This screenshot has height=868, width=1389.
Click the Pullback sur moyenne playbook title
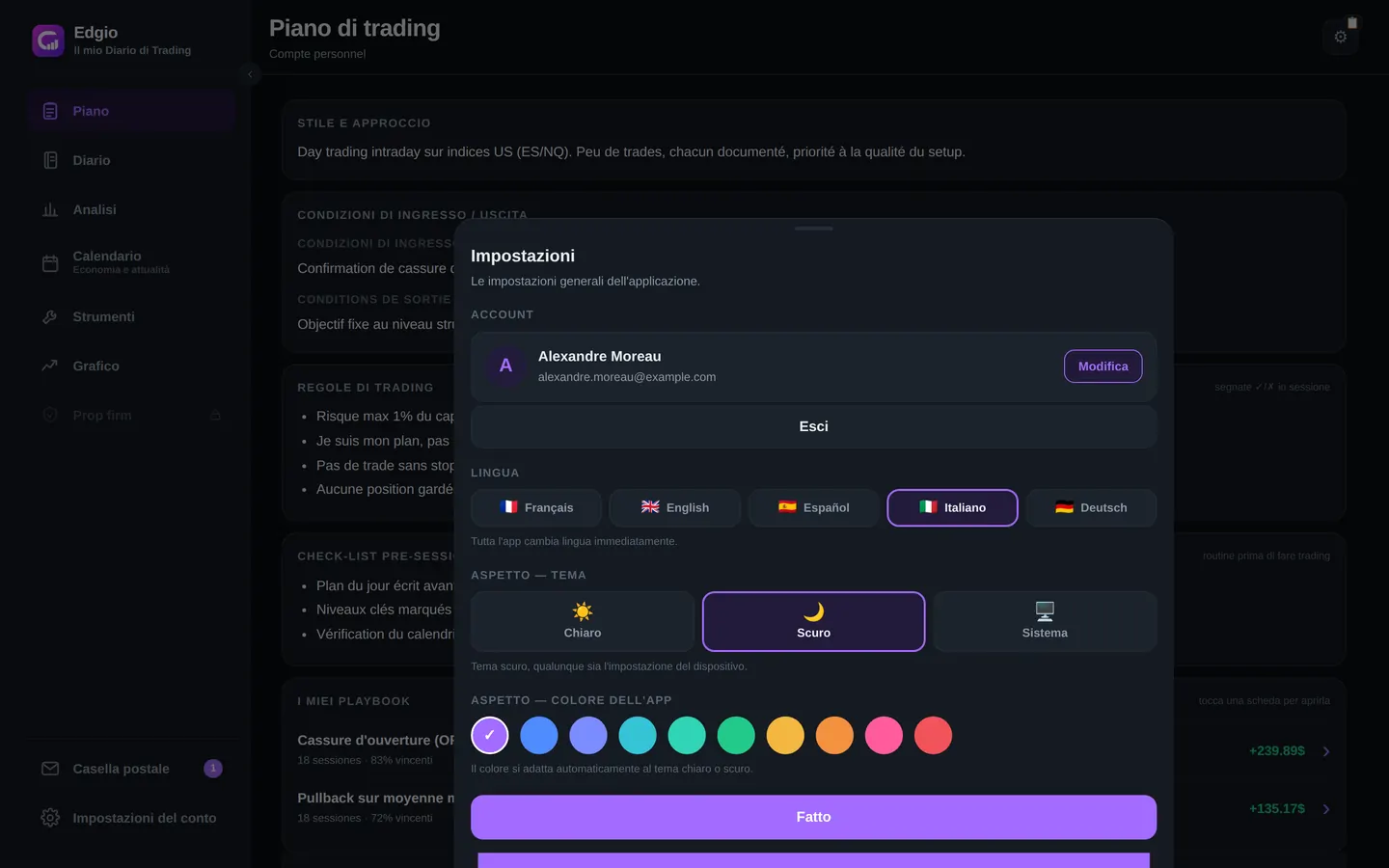click(x=375, y=798)
